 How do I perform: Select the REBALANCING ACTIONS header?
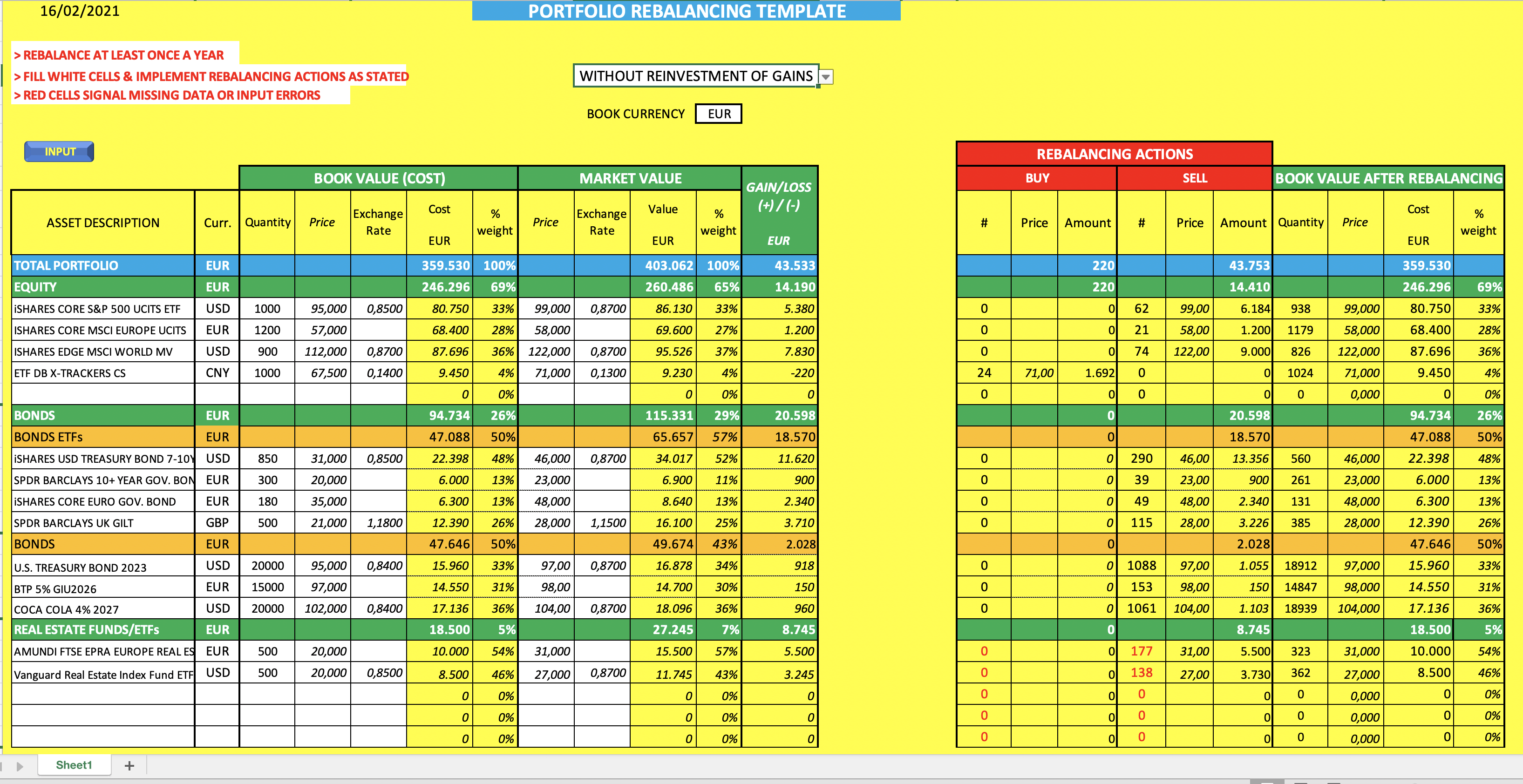coord(1115,154)
